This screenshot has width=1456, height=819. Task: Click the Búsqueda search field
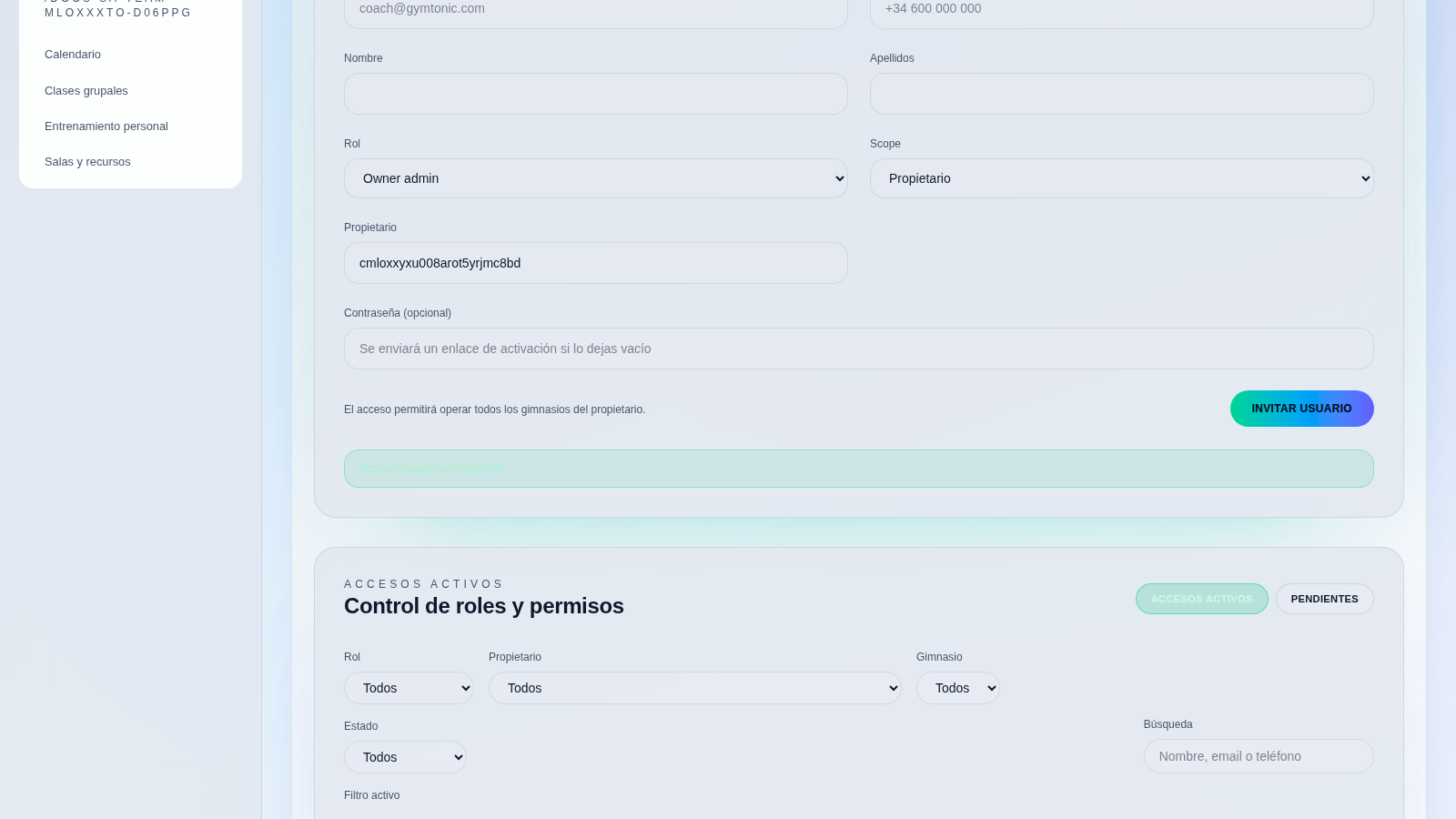coord(1258,756)
